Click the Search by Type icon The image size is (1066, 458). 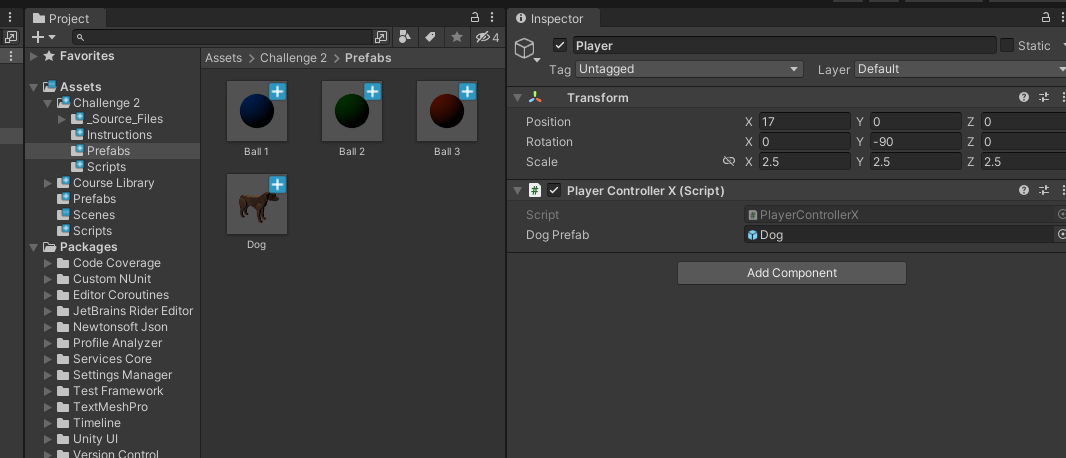[405, 37]
